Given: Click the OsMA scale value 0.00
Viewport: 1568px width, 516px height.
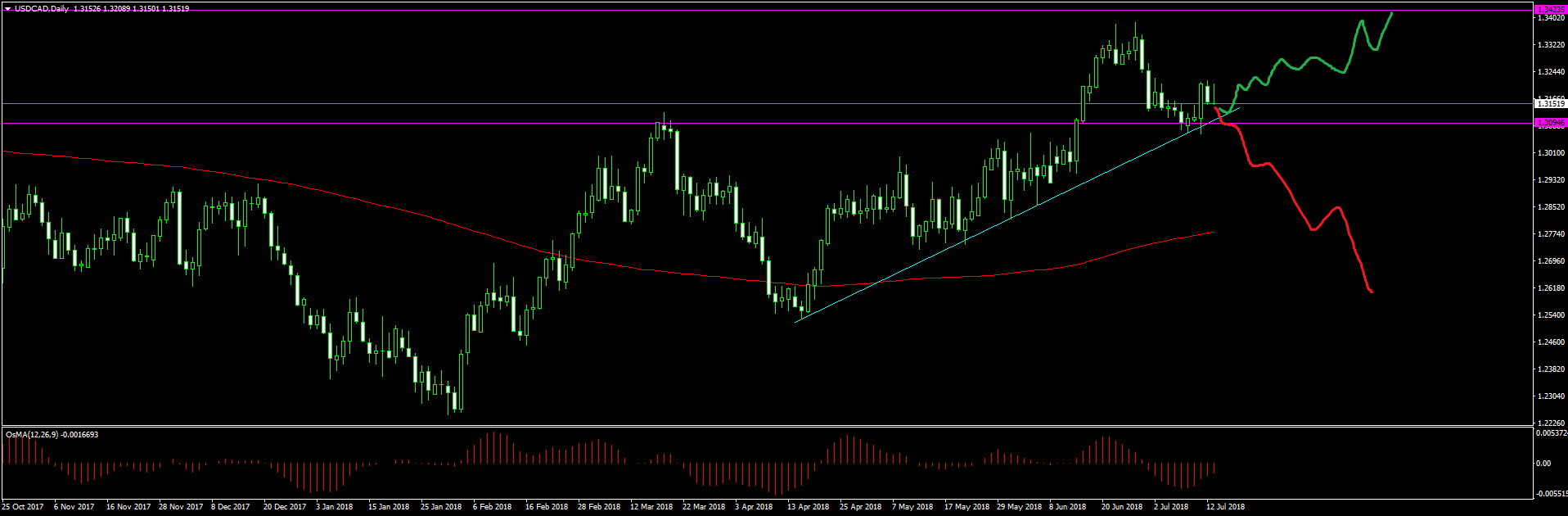Looking at the screenshot, I should tap(1543, 464).
